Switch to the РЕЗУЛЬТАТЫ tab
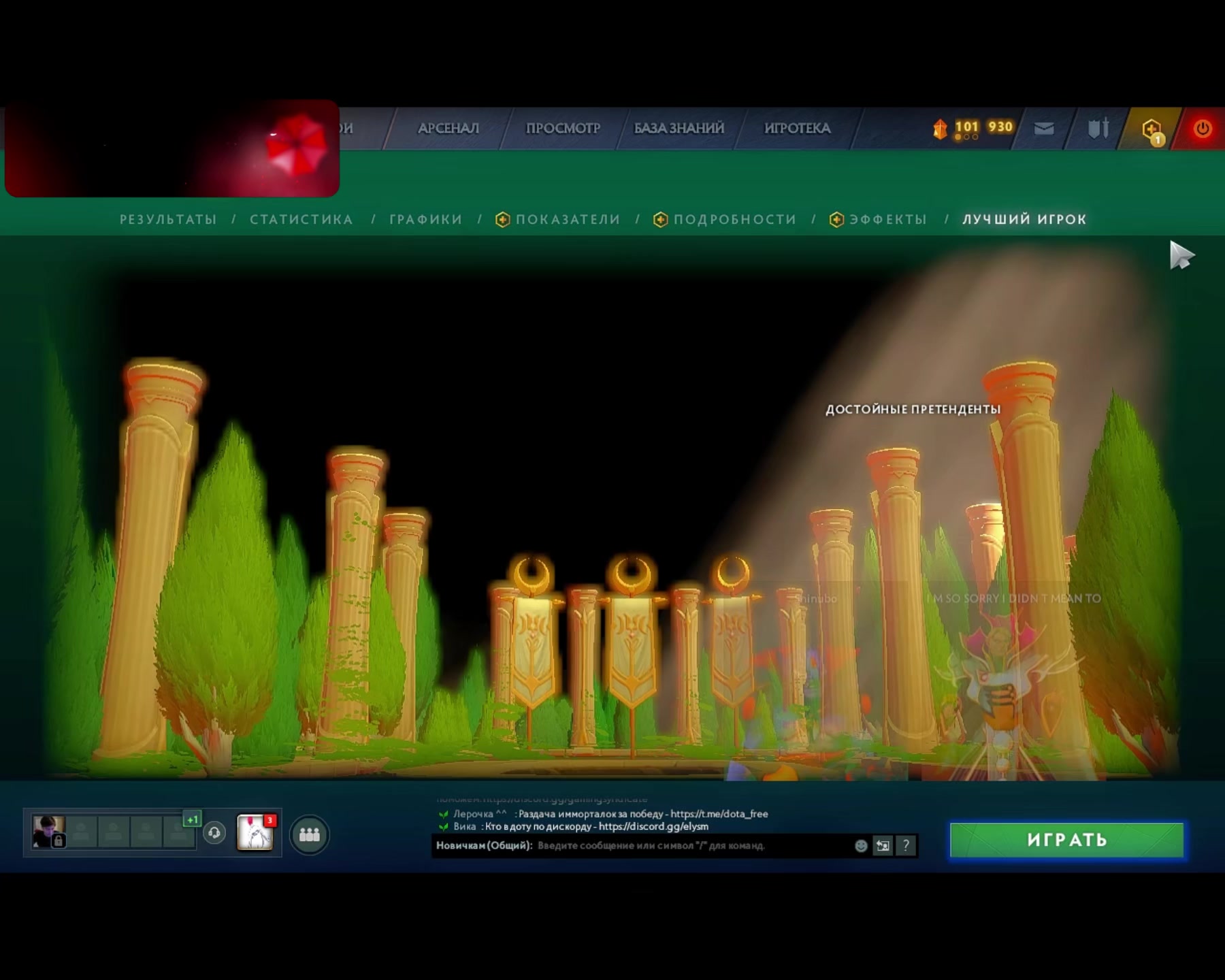Screen dimensions: 1225x980 (x=168, y=220)
